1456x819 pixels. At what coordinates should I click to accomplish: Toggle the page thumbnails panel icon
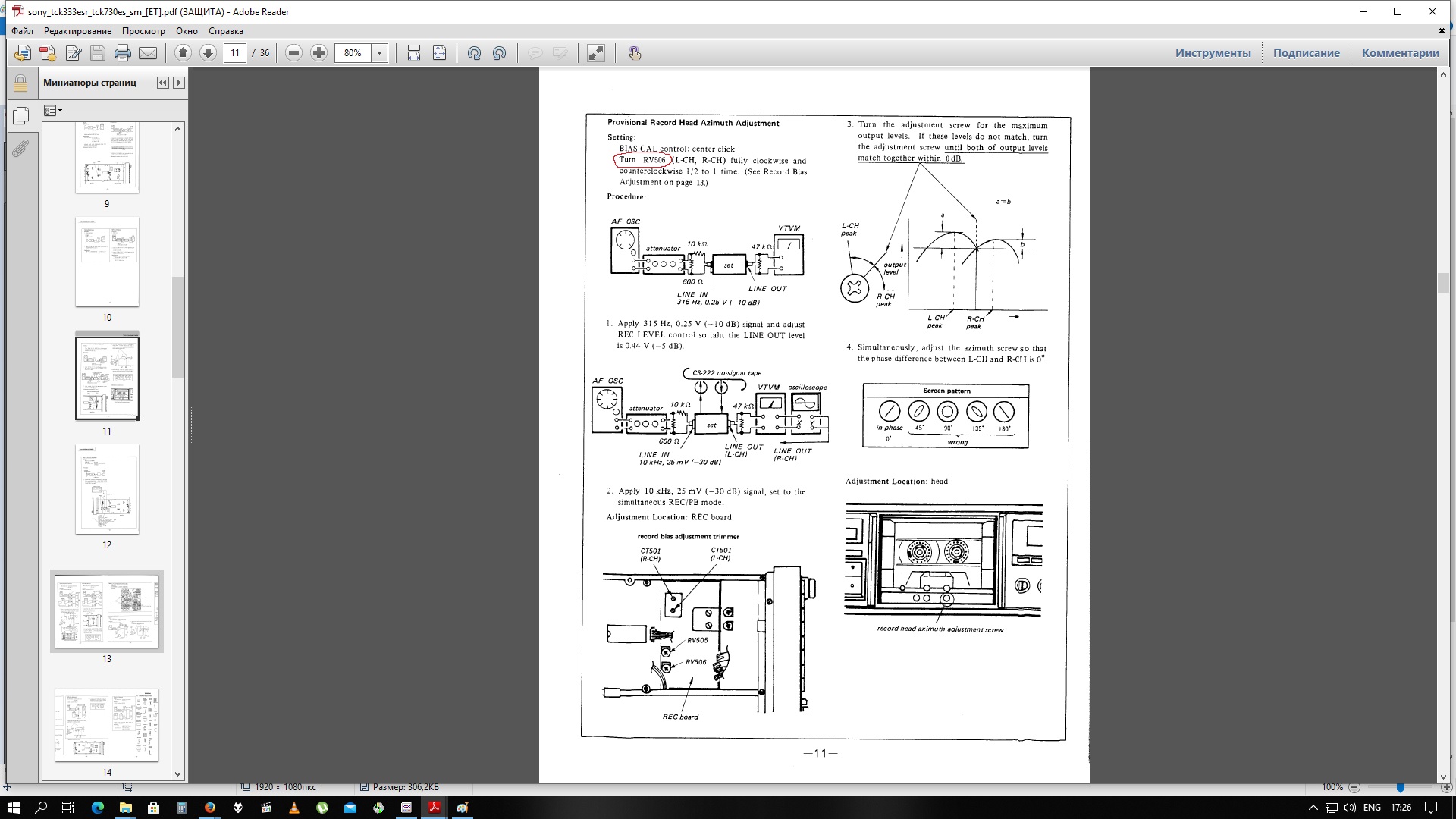click(x=20, y=115)
